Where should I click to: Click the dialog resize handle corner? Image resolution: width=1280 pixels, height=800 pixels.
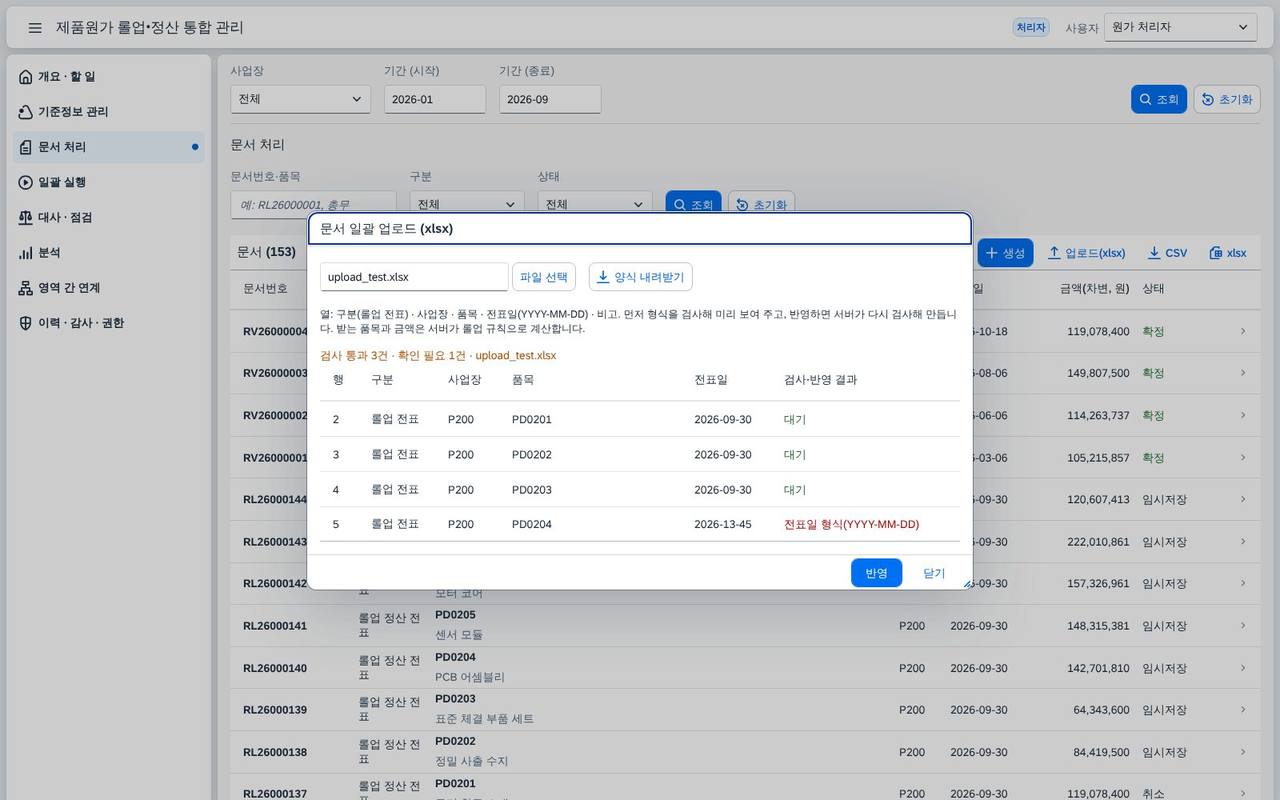[966, 582]
